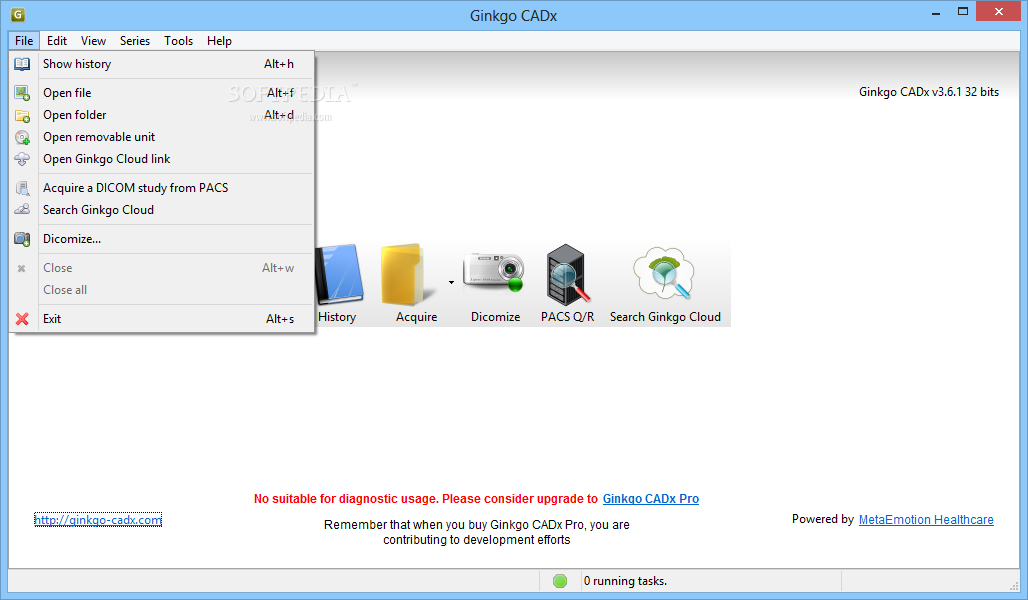Select Show history menu entry
Image resolution: width=1028 pixels, height=600 pixels.
point(162,64)
